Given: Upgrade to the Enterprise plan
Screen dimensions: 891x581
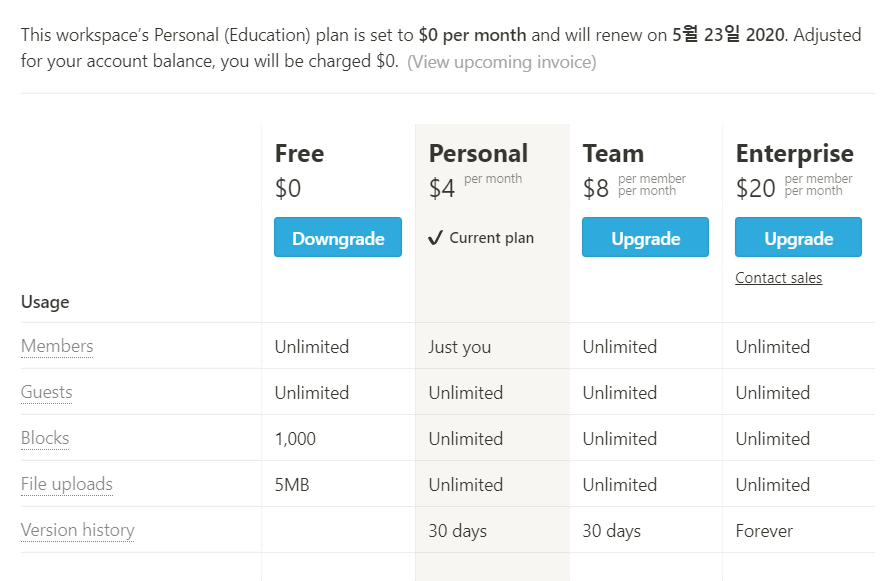Looking at the screenshot, I should [x=798, y=237].
